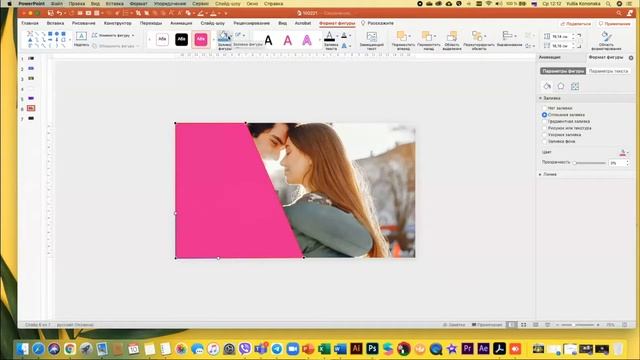
Task: Click the Примечания (Comments) button top right
Action: 614,24
